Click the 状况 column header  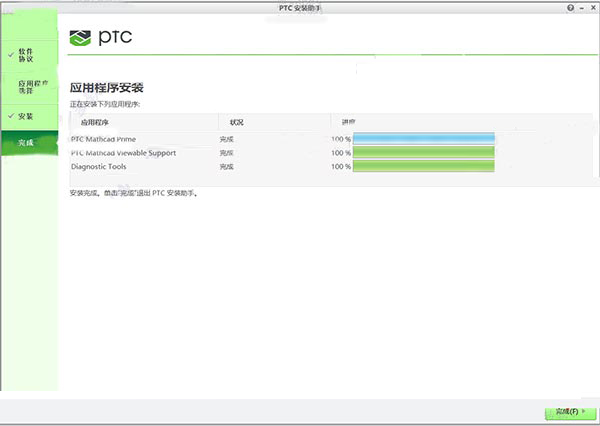pyautogui.click(x=236, y=122)
